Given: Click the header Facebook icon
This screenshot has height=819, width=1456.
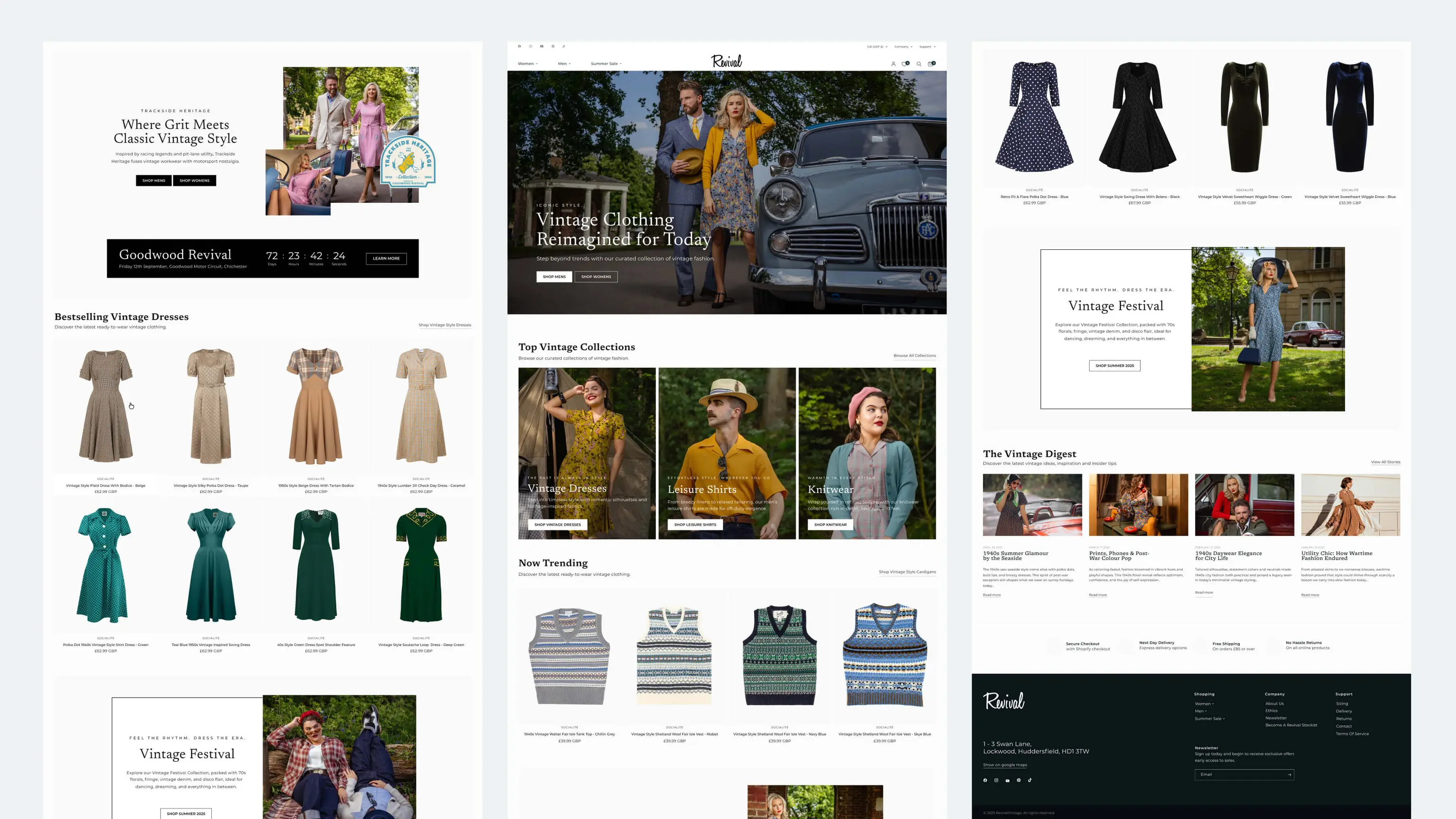Looking at the screenshot, I should coord(519,46).
